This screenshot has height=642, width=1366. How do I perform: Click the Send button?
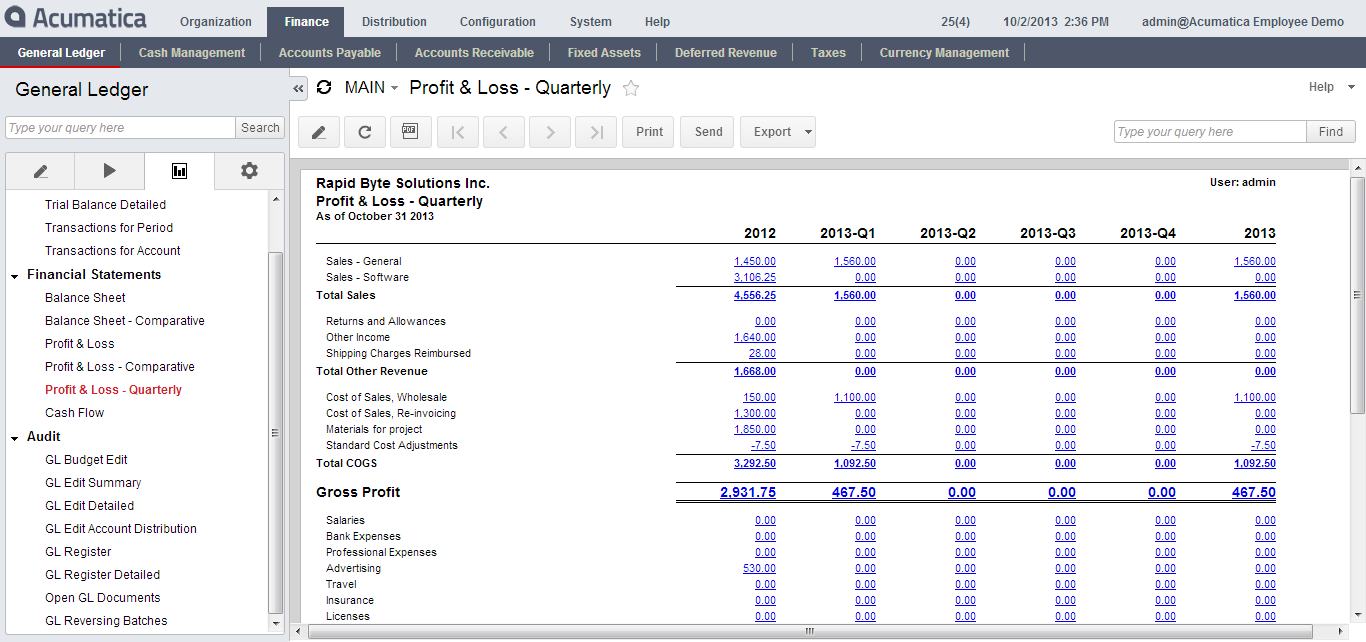pos(708,132)
